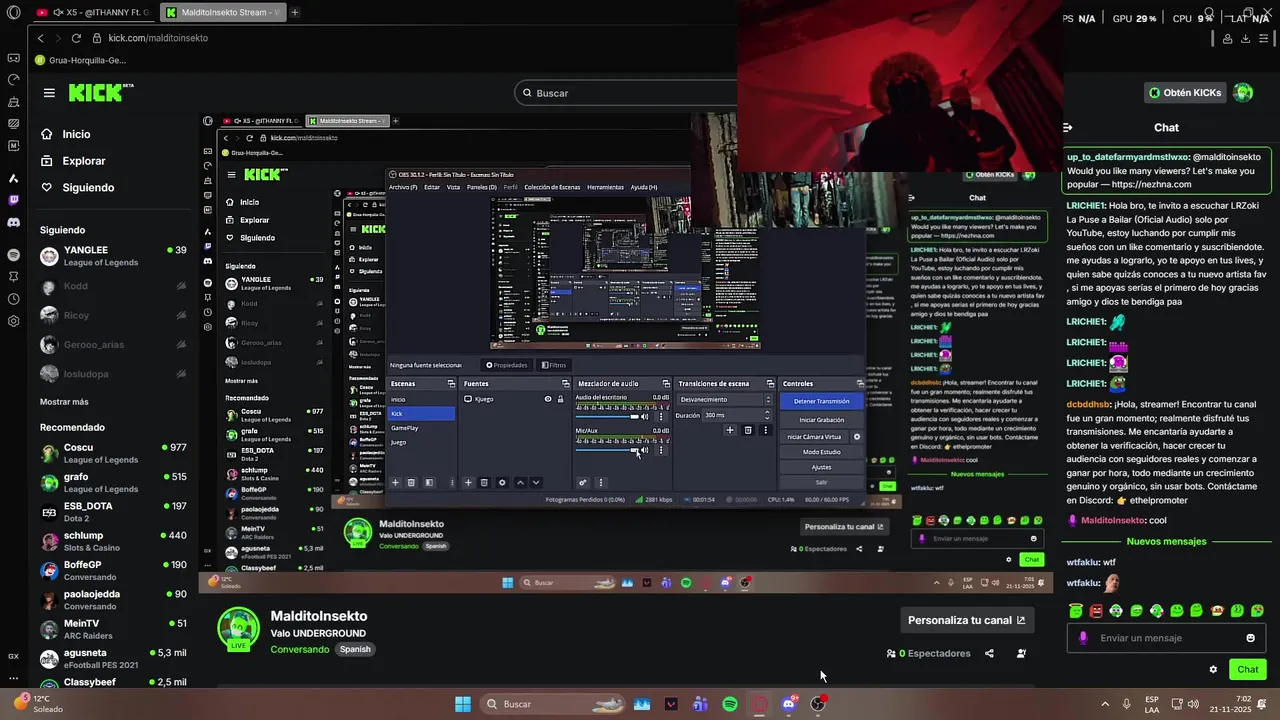Viewport: 1280px width, 720px height.
Task: Mute Mic/Aux speaker in OBS mixer
Action: [645, 450]
